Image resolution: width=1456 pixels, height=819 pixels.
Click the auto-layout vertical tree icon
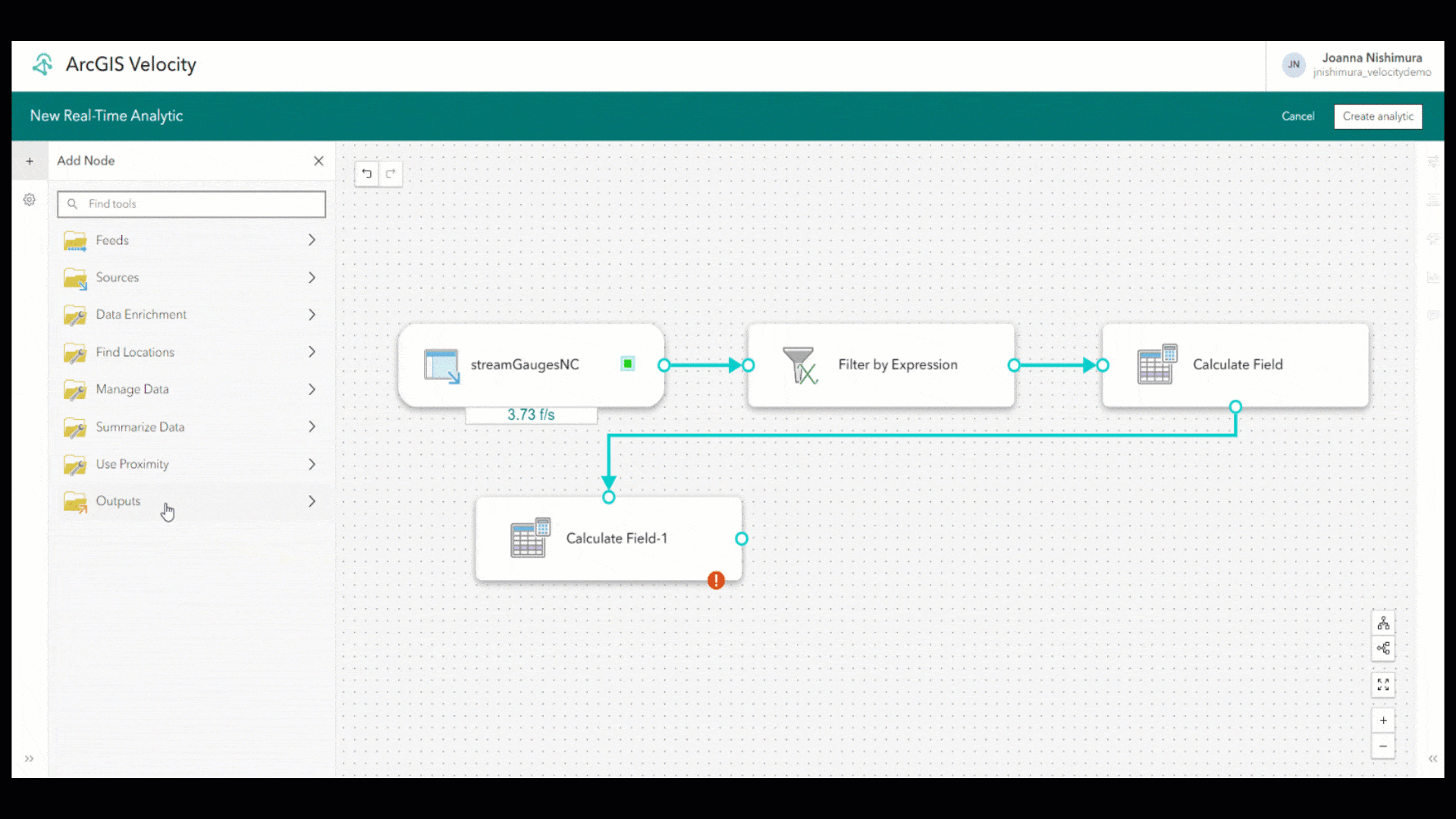[1383, 622]
